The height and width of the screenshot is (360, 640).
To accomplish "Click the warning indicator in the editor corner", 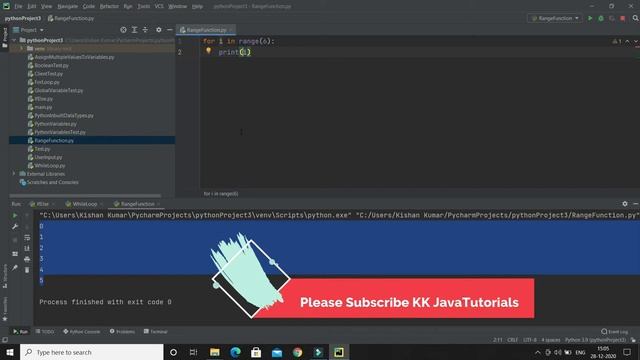I will [x=616, y=41].
